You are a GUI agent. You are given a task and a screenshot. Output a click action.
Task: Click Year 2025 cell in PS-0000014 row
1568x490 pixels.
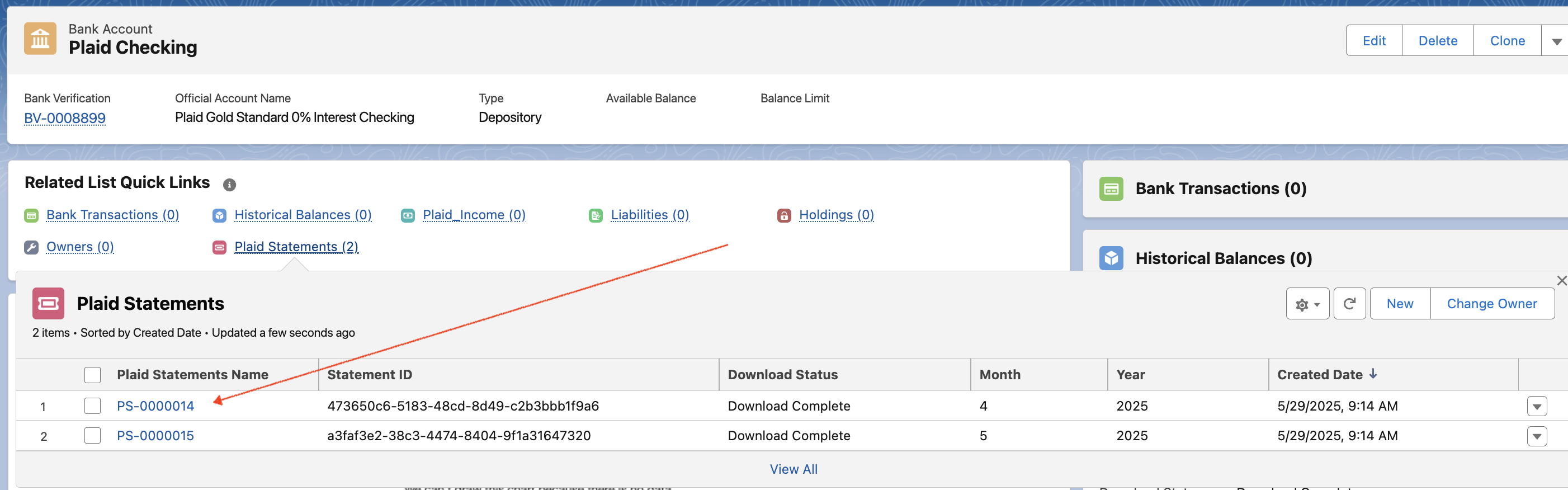[1132, 406]
